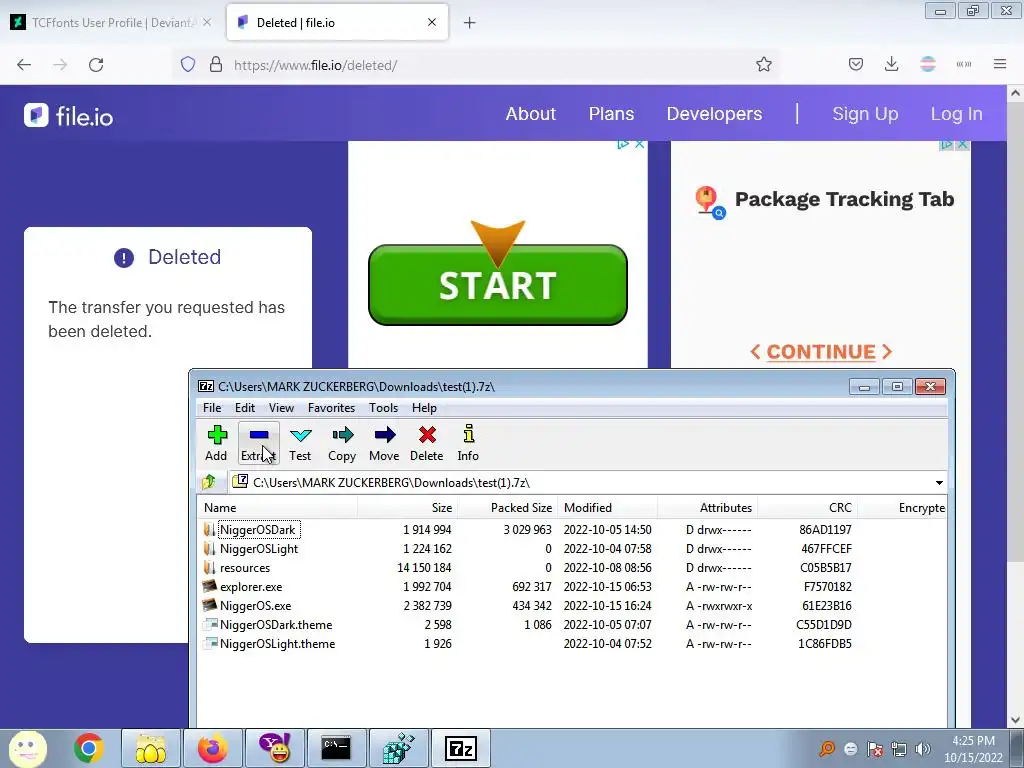The image size is (1024, 768).
Task: Open the Help menu in 7-Zip
Action: (424, 408)
